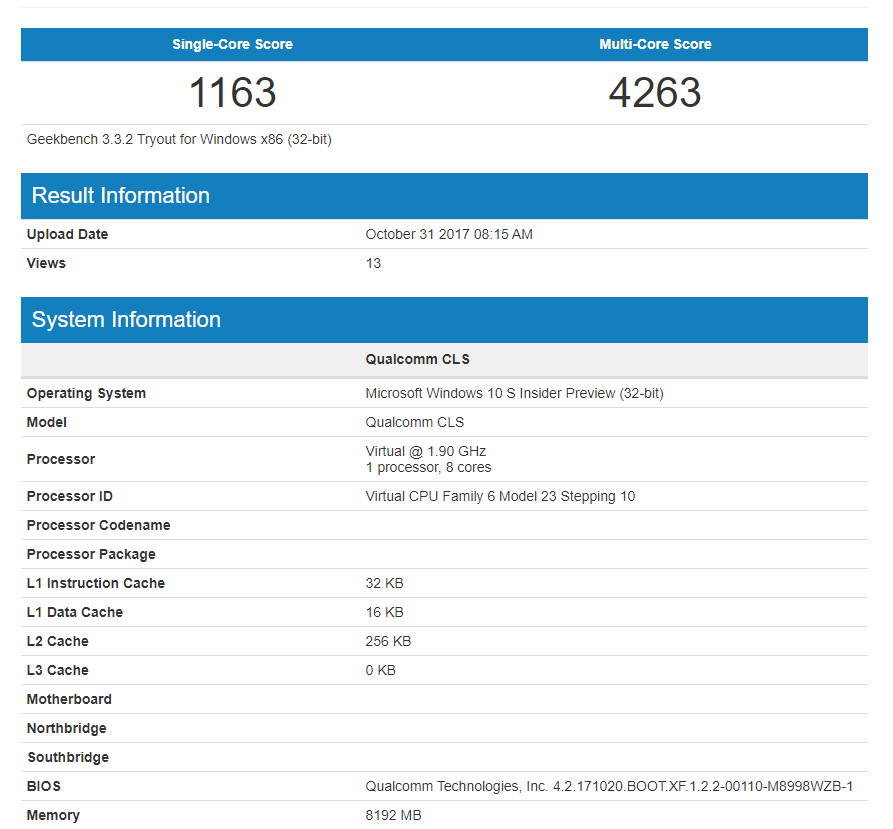The height and width of the screenshot is (829, 893).
Task: Select the 8192 MB memory value
Action: tap(394, 816)
